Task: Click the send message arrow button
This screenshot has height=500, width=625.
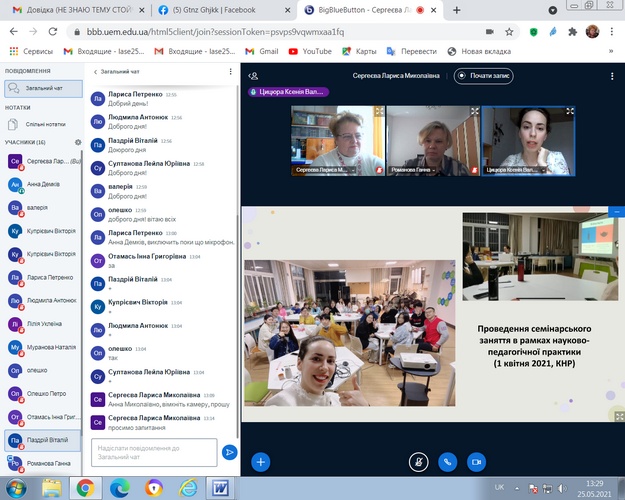Action: 229,453
